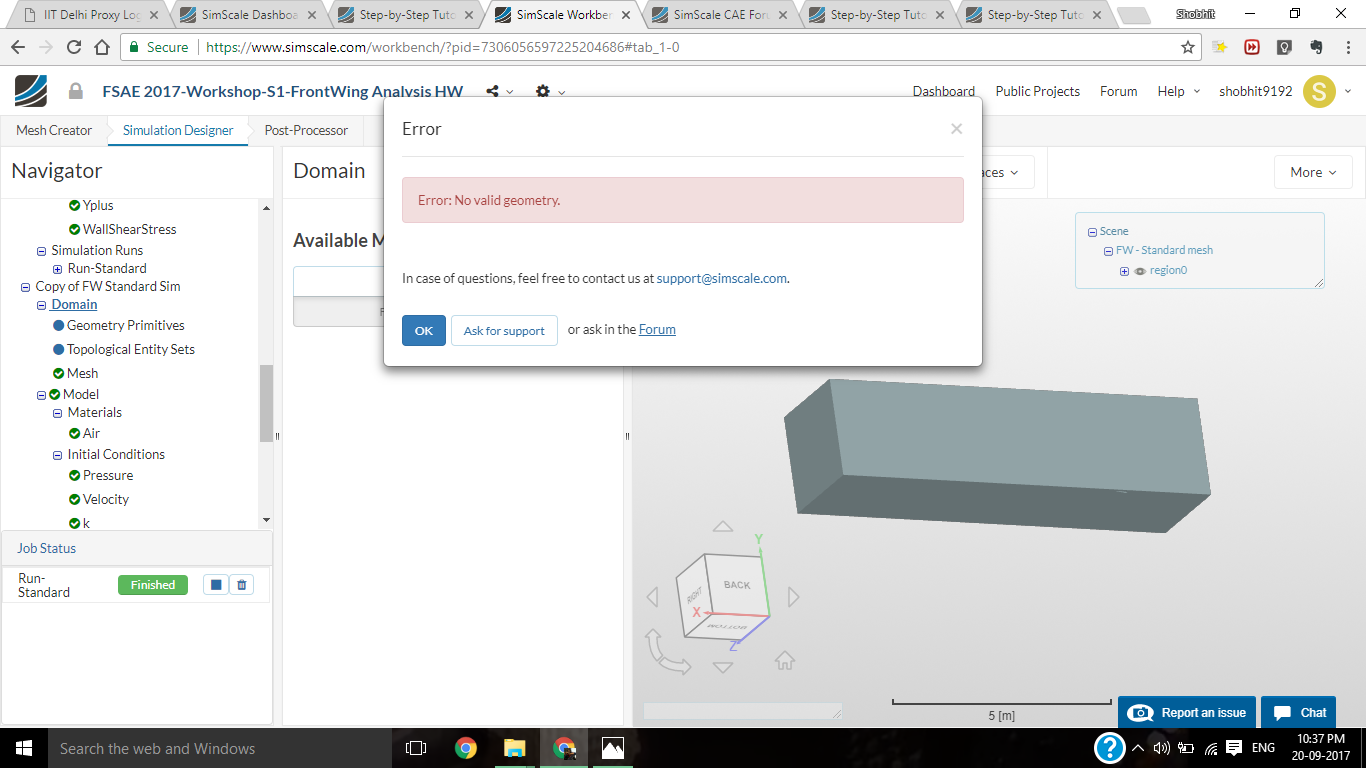Viewport: 1366px width, 768px height.
Task: Rotate view left with arrow
Action: pyautogui.click(x=653, y=597)
